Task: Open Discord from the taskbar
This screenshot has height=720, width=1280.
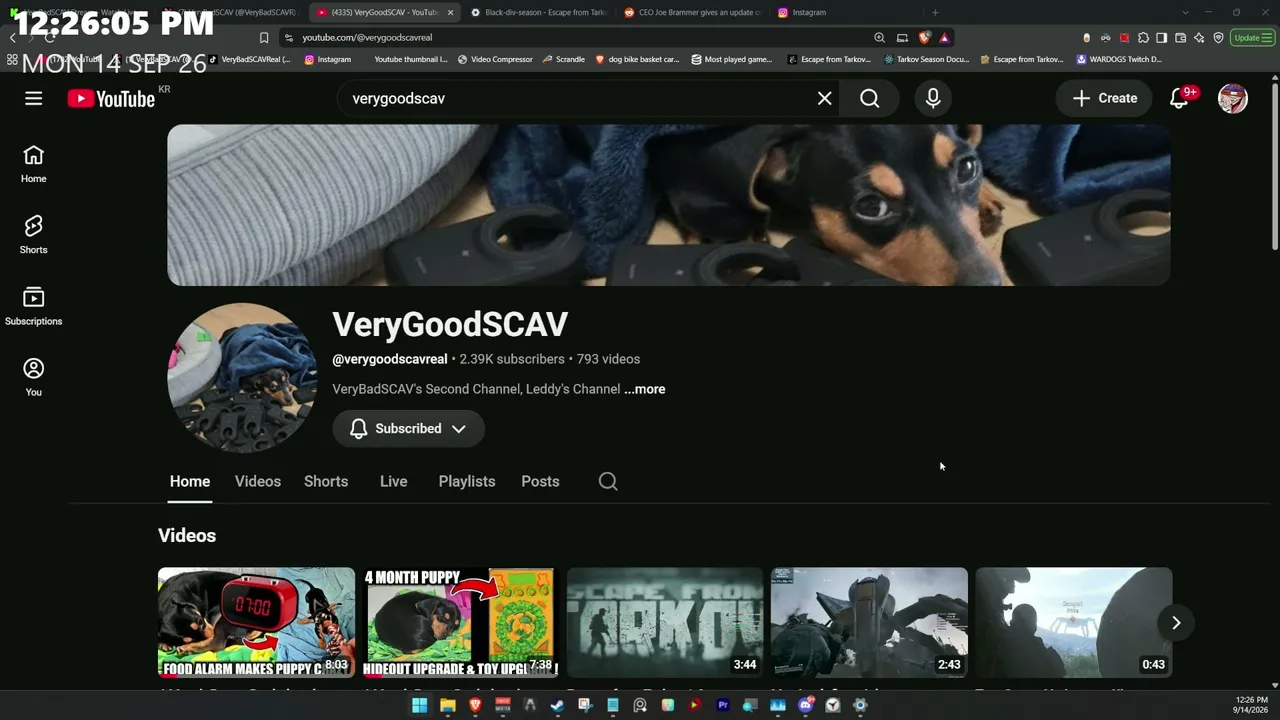Action: tap(806, 705)
